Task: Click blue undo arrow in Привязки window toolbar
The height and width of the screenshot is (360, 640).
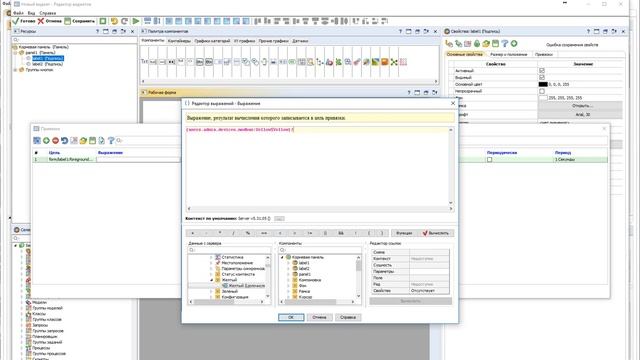Action: pos(64,140)
